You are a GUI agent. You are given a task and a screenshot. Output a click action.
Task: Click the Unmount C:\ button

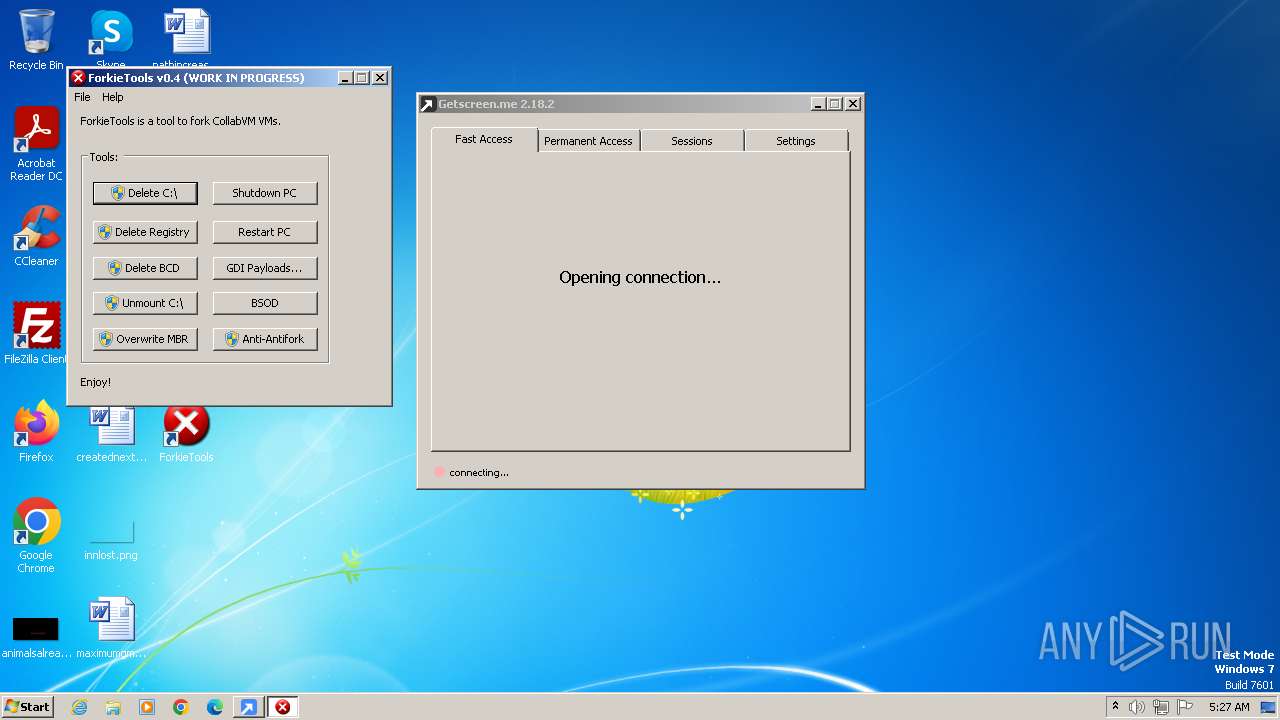click(x=145, y=303)
